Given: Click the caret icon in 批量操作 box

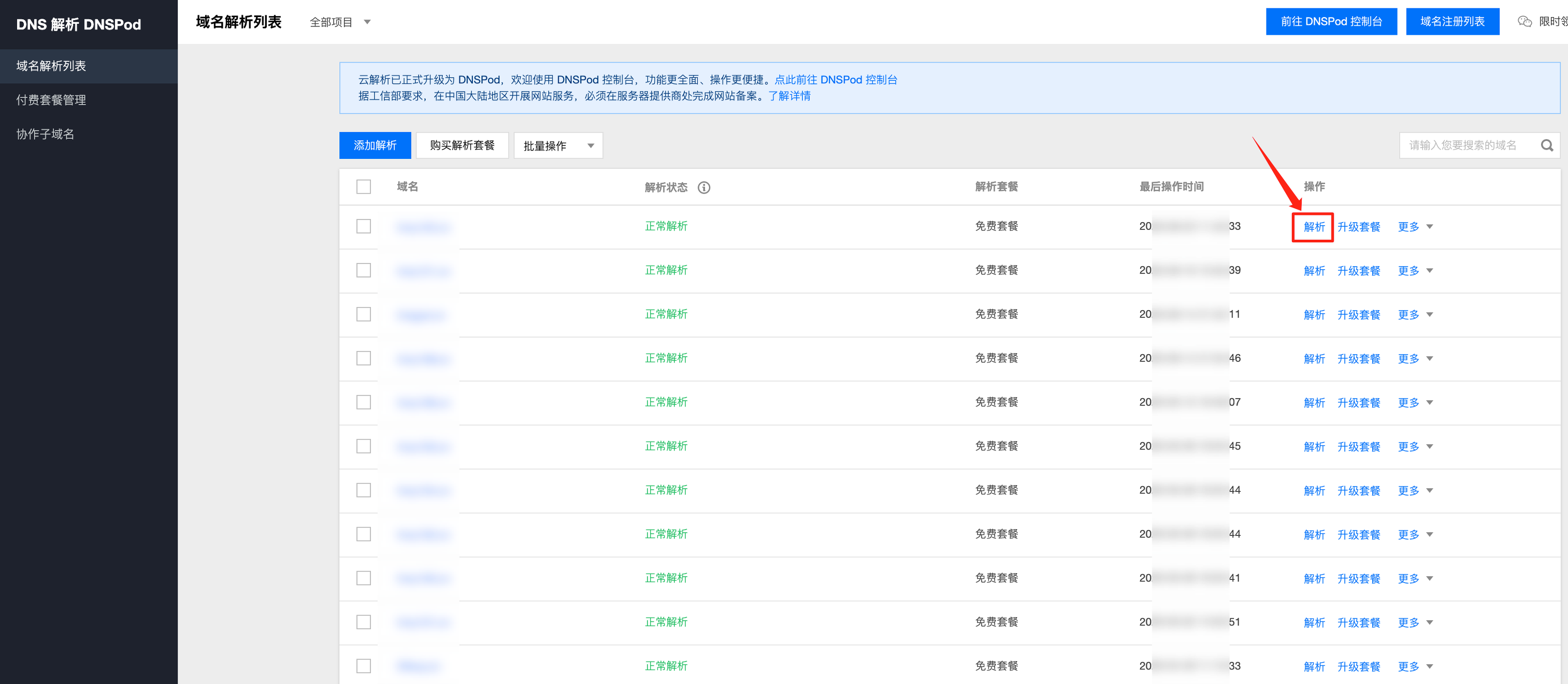Looking at the screenshot, I should point(590,146).
